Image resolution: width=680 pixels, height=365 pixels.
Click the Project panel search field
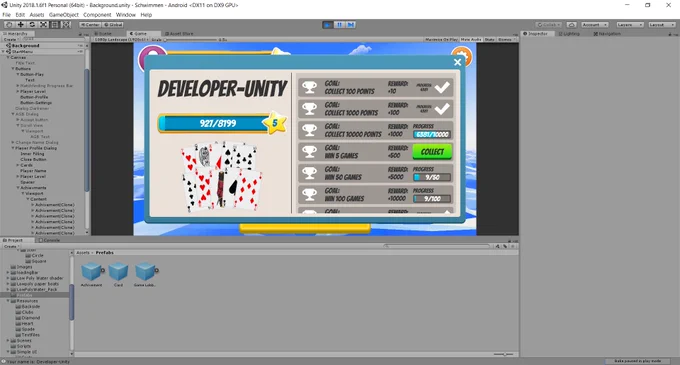click(x=438, y=246)
